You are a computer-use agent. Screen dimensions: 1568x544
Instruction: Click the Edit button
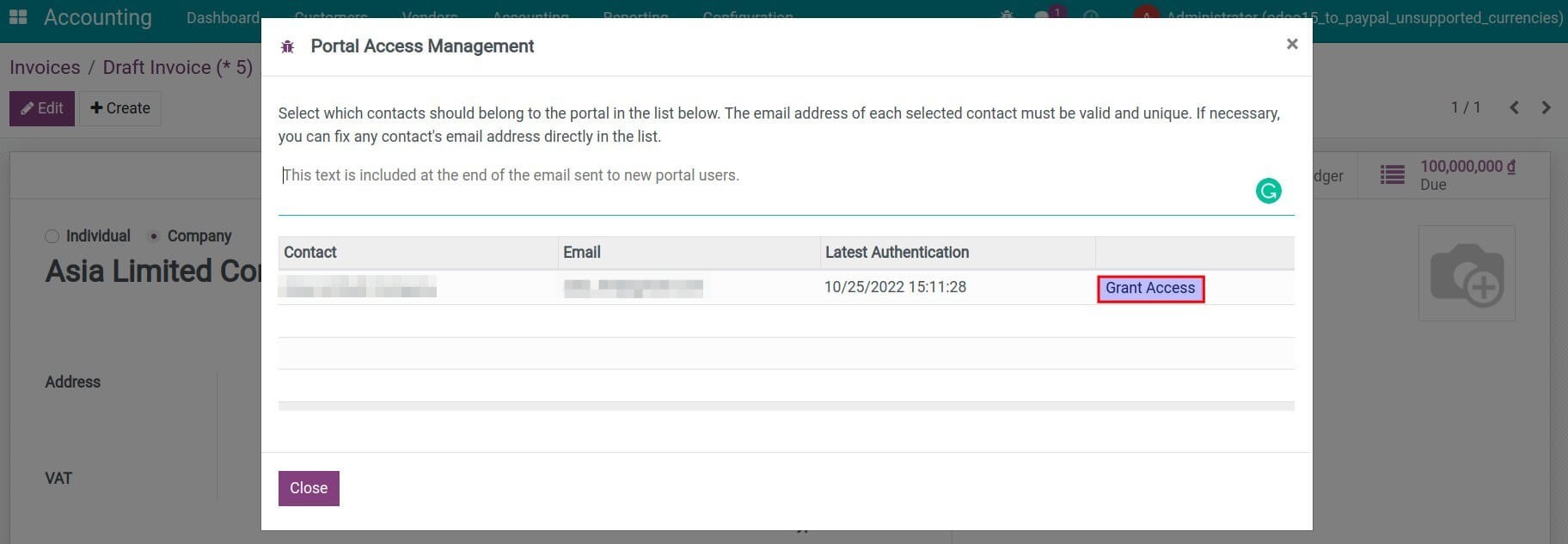(x=41, y=108)
